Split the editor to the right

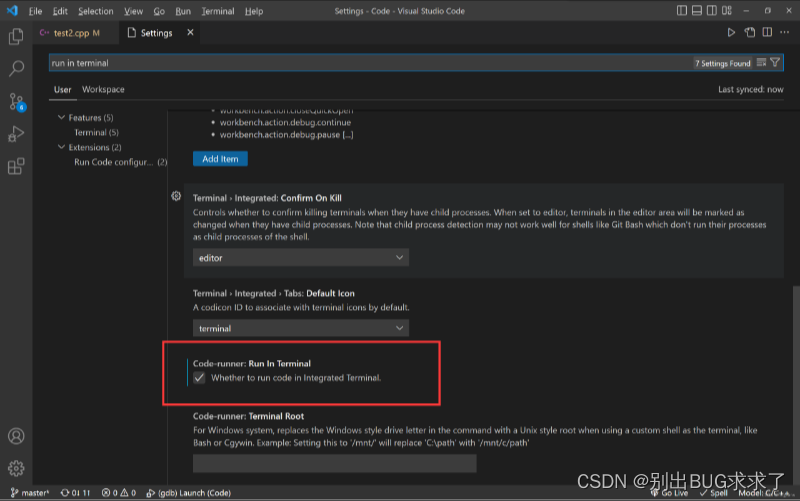[x=767, y=33]
